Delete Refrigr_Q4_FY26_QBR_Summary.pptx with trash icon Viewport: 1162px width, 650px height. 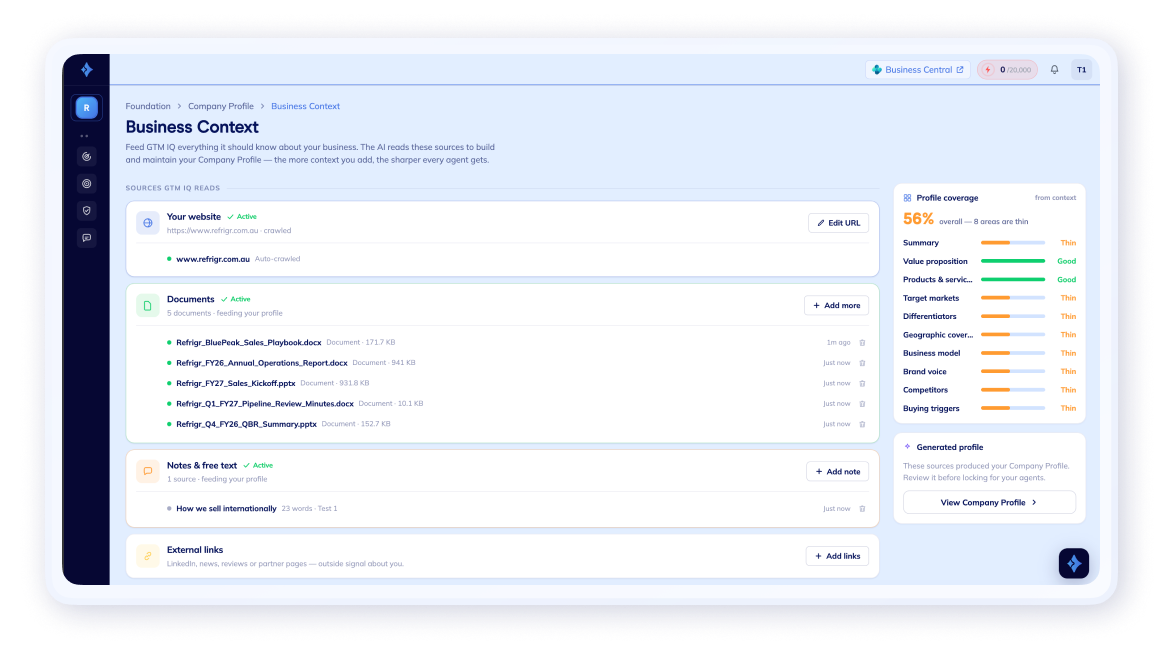click(x=862, y=424)
